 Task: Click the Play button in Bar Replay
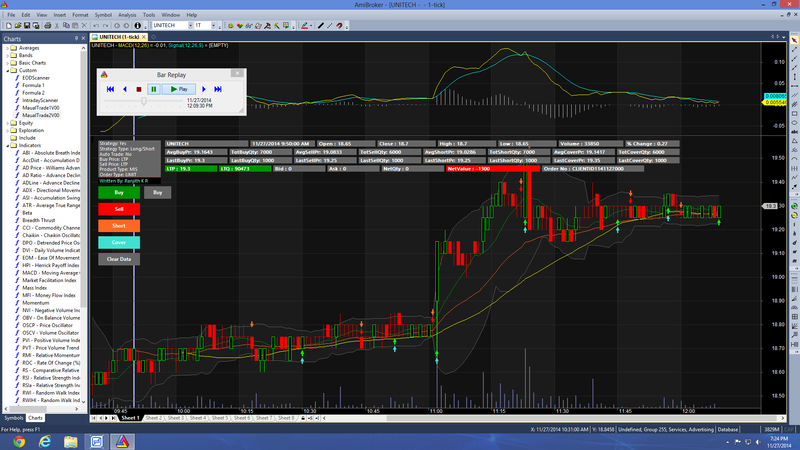point(179,89)
